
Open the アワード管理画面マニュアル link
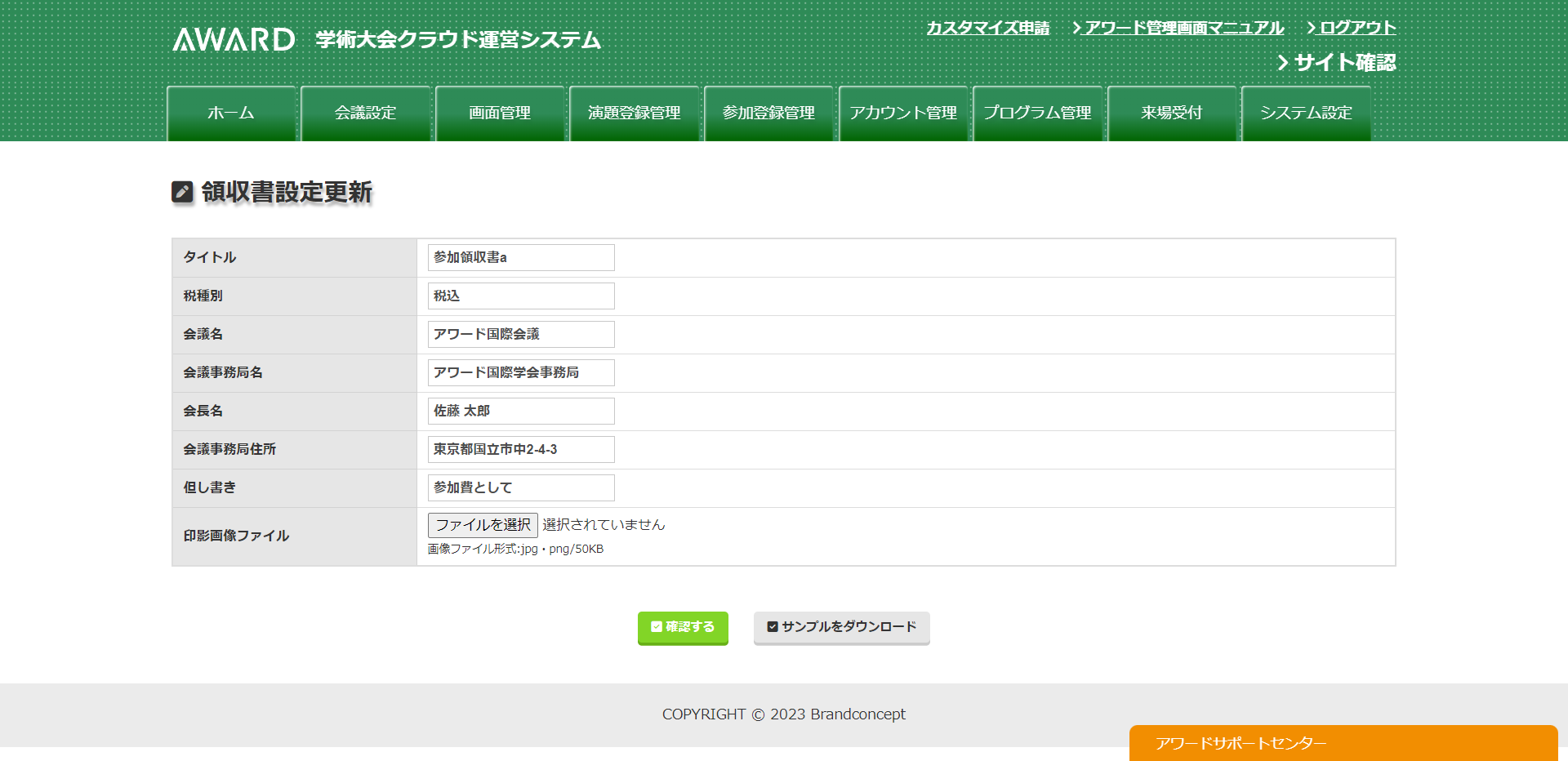click(1178, 28)
